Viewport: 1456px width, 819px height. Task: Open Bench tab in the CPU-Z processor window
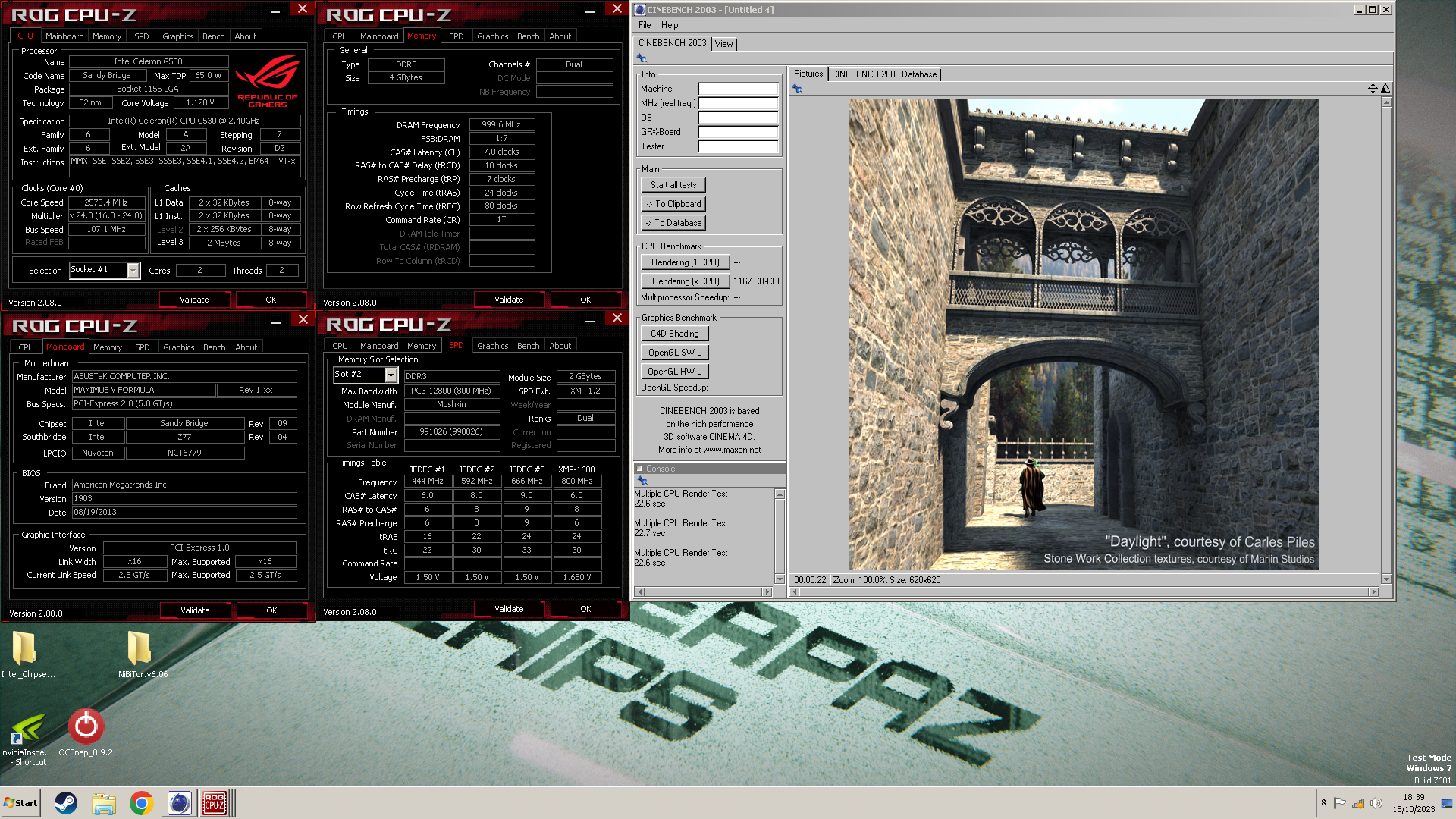[x=213, y=36]
